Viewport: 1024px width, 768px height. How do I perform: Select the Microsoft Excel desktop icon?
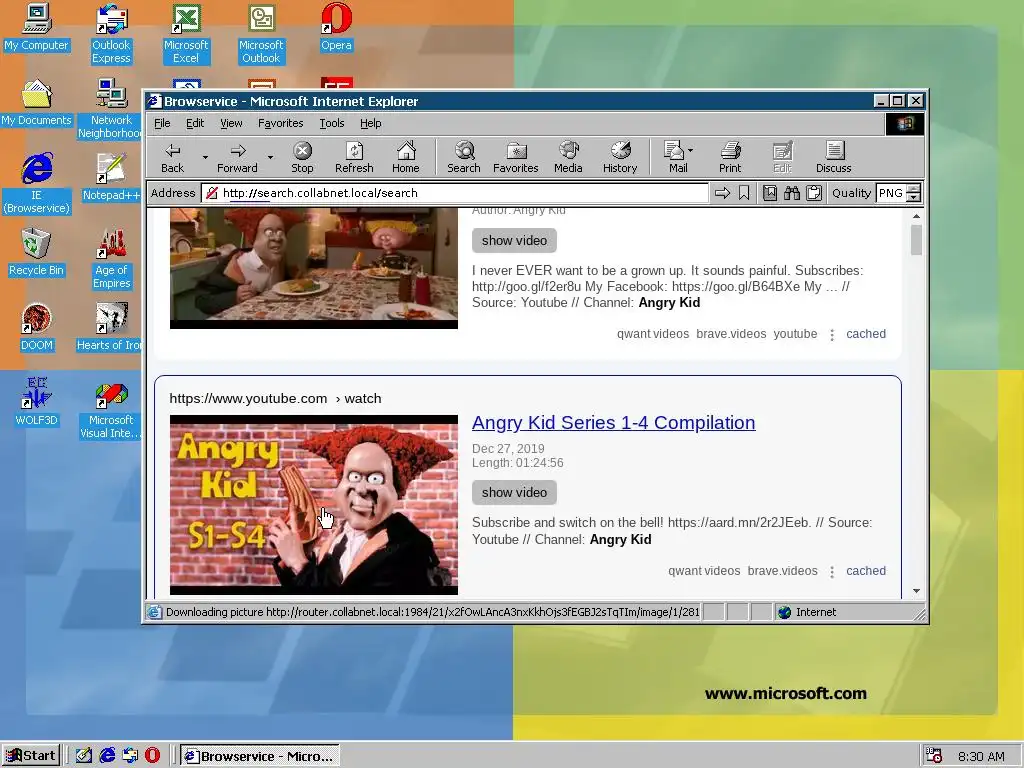186,34
